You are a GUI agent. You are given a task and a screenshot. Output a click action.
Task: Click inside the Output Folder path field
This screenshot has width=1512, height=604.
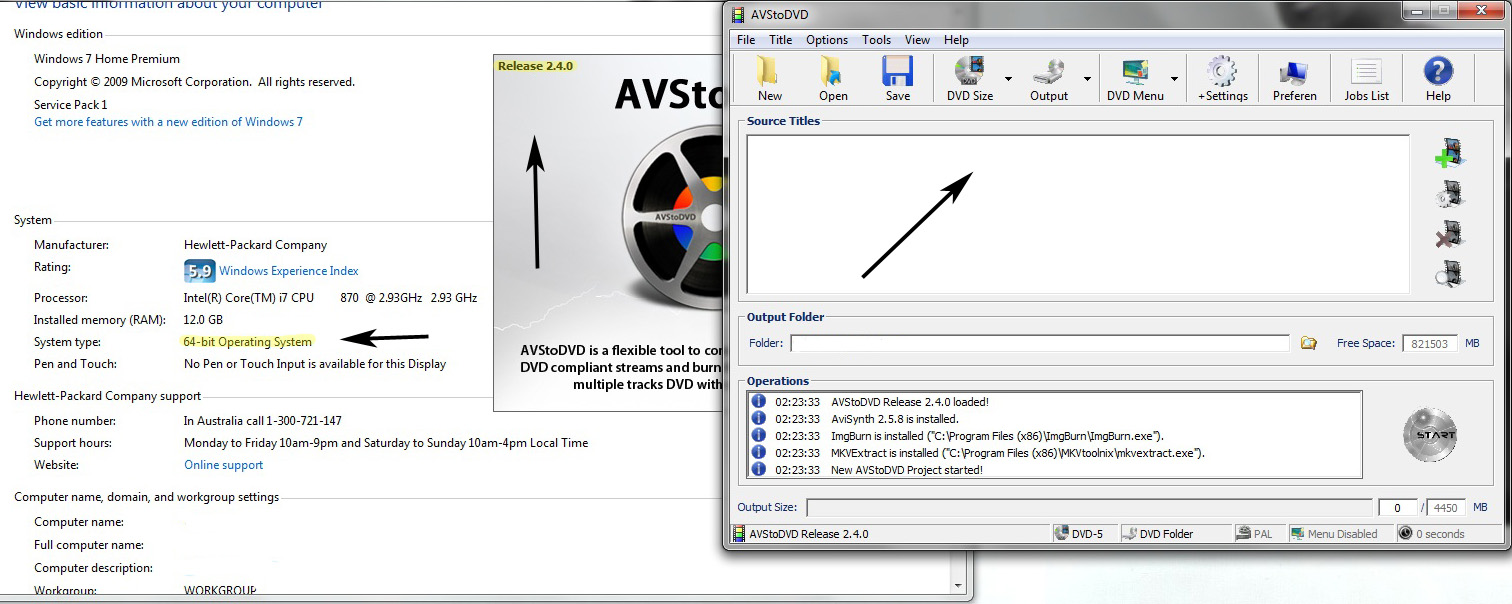point(1040,343)
